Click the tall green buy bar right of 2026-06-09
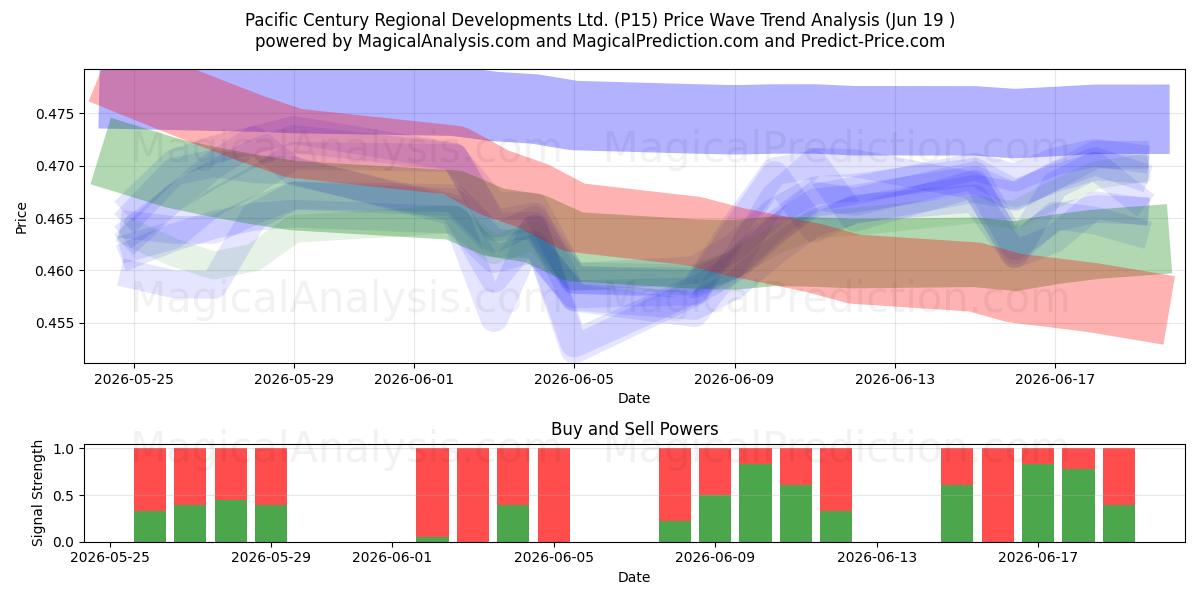Viewport: 1200px width, 600px height. (x=755, y=503)
